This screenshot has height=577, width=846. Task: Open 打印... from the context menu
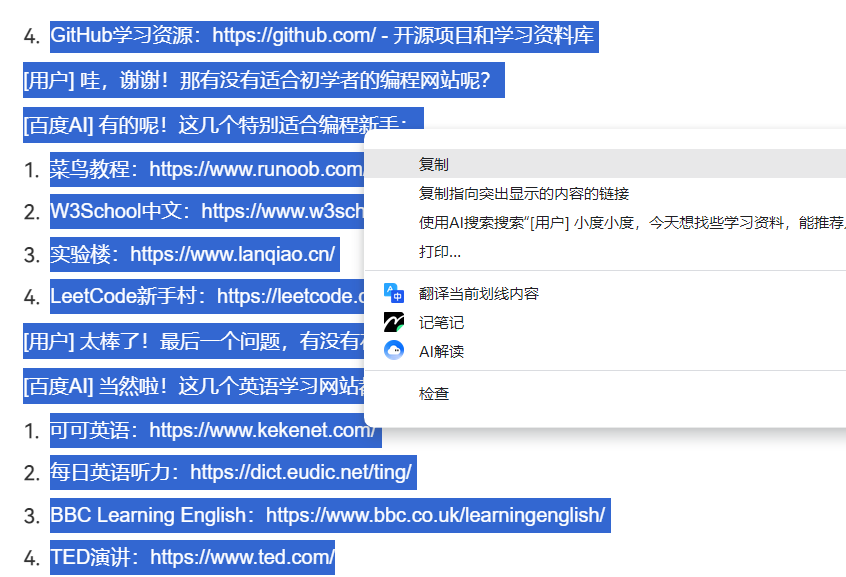tap(605, 252)
